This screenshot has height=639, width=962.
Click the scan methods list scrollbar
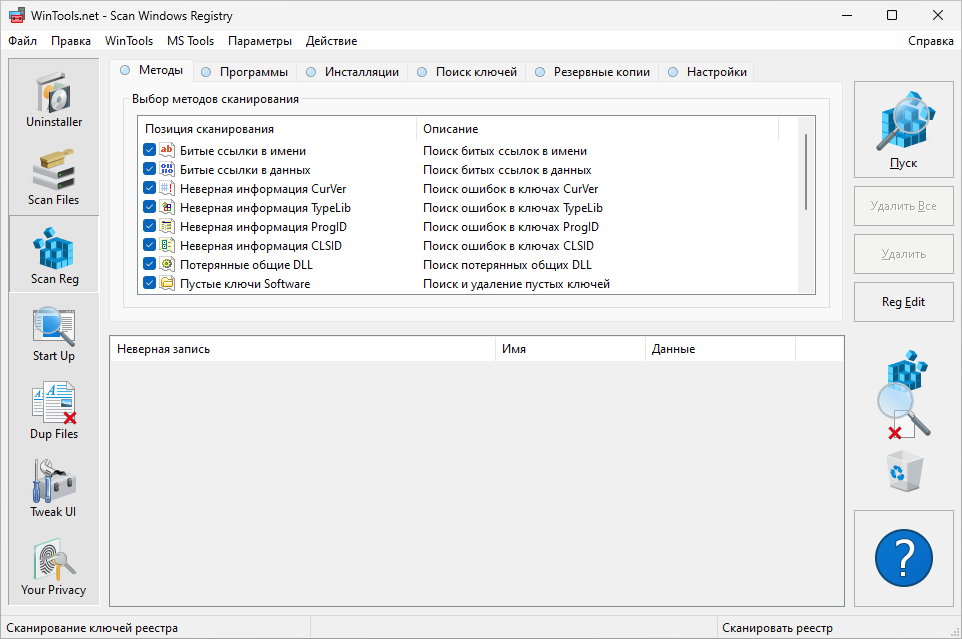[x=805, y=170]
